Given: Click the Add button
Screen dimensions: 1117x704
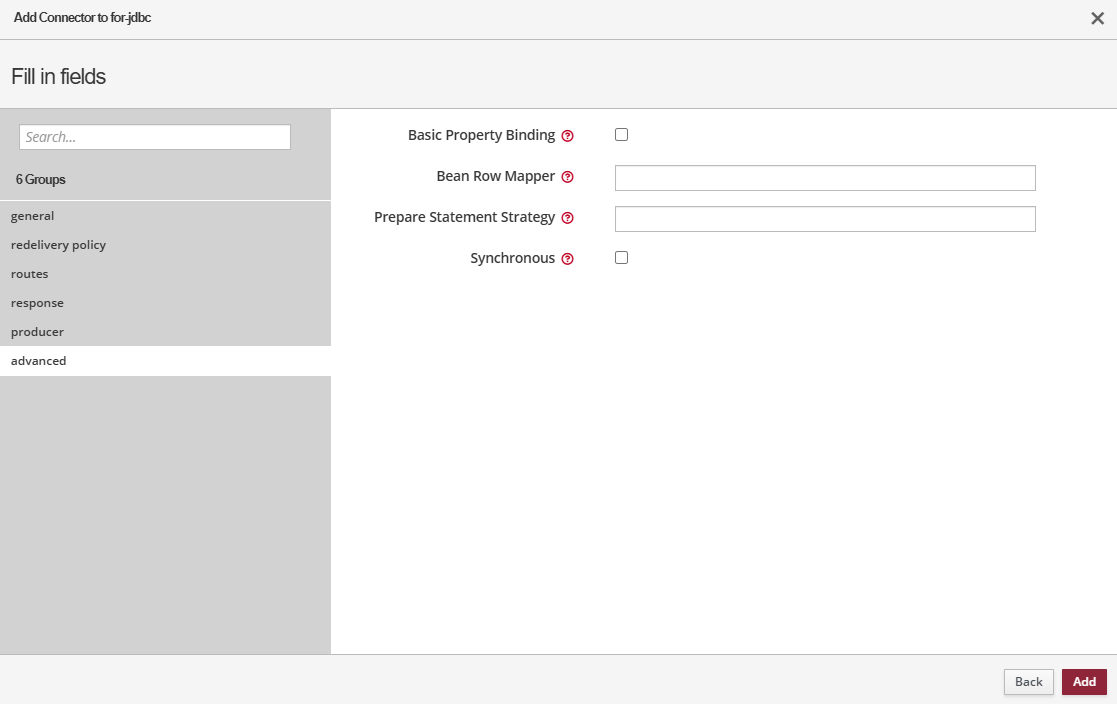Looking at the screenshot, I should click(1084, 682).
